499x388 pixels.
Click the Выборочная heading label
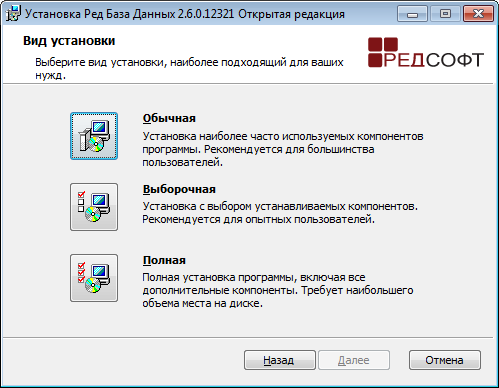(179, 189)
